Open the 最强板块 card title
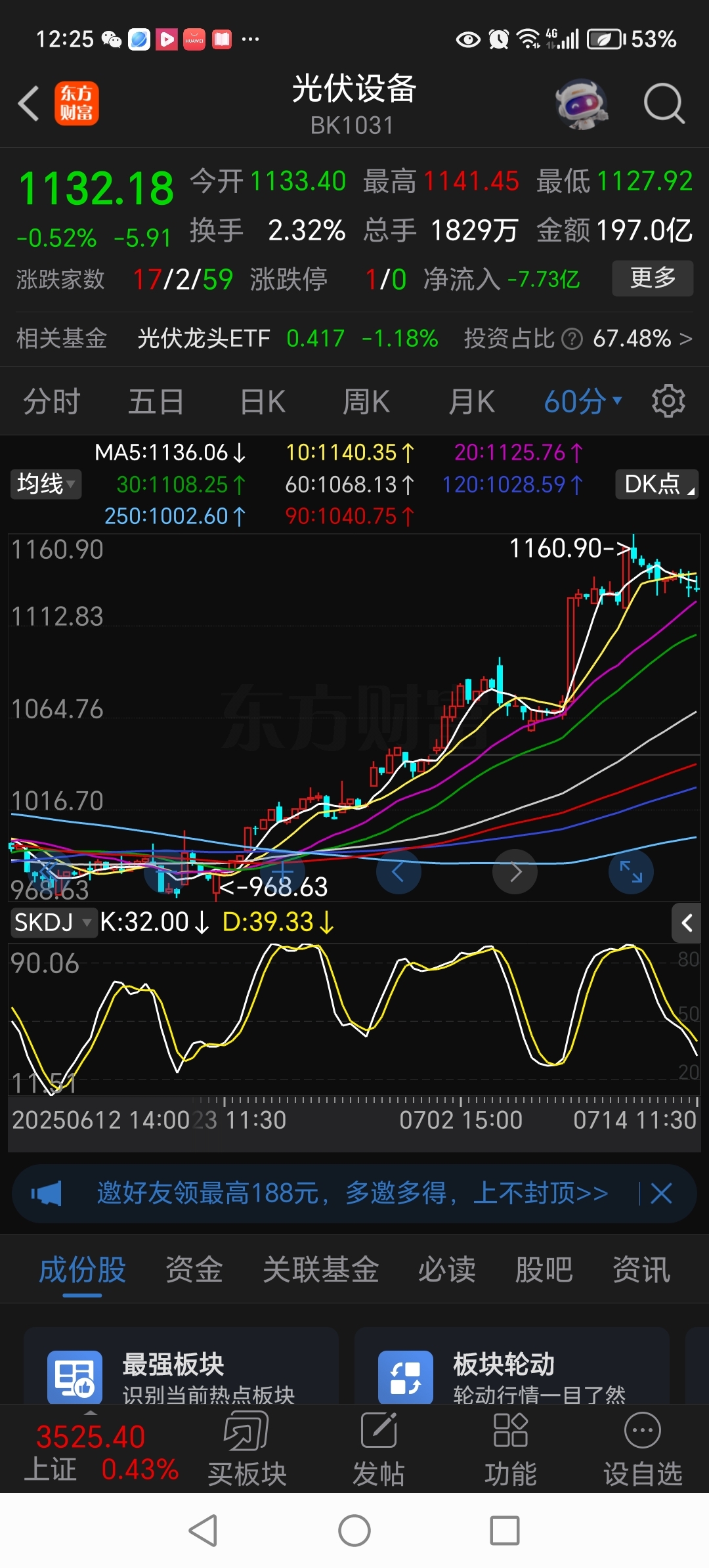709x1568 pixels. point(173,1364)
